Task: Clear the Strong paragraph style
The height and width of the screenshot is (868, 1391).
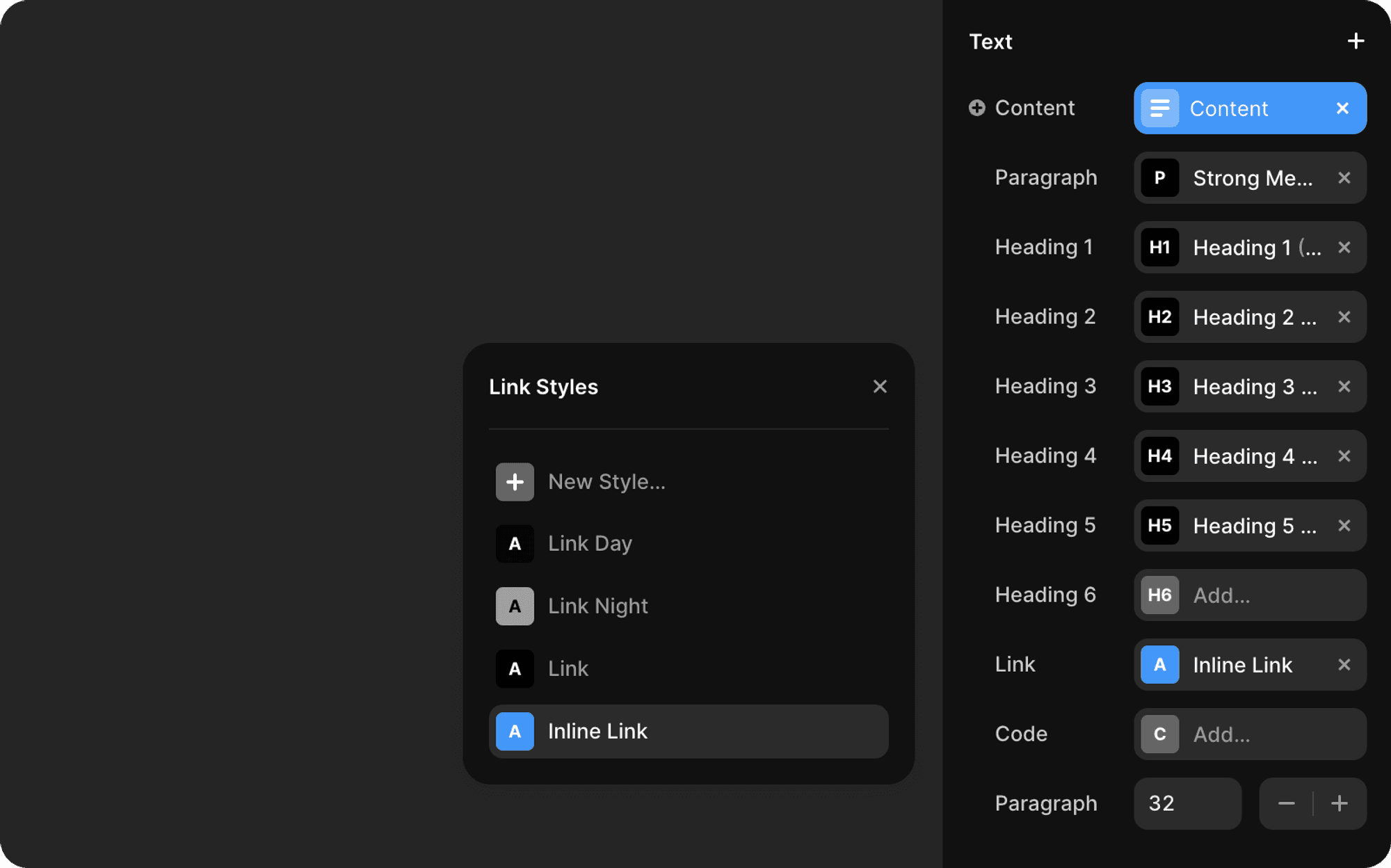Action: (x=1344, y=178)
